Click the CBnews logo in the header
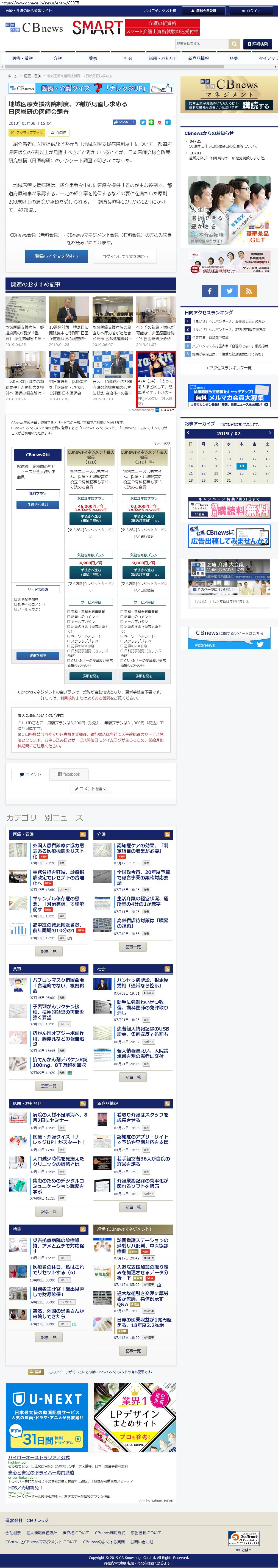 pos(34,27)
